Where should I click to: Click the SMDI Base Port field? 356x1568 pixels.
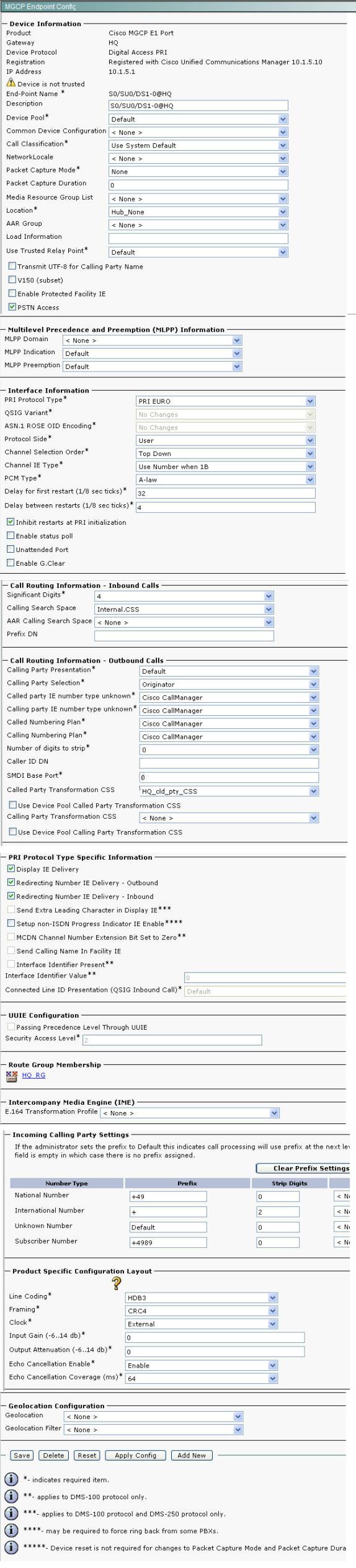click(x=229, y=777)
